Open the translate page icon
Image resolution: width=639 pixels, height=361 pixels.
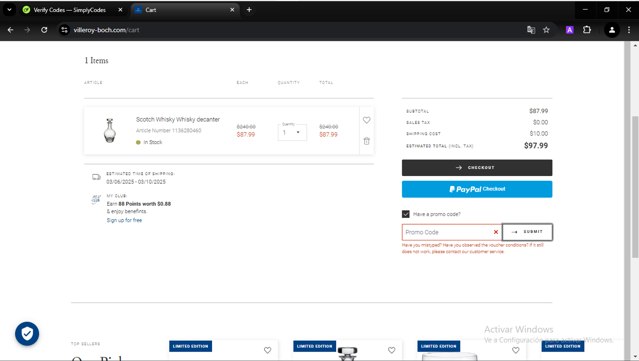click(x=531, y=30)
